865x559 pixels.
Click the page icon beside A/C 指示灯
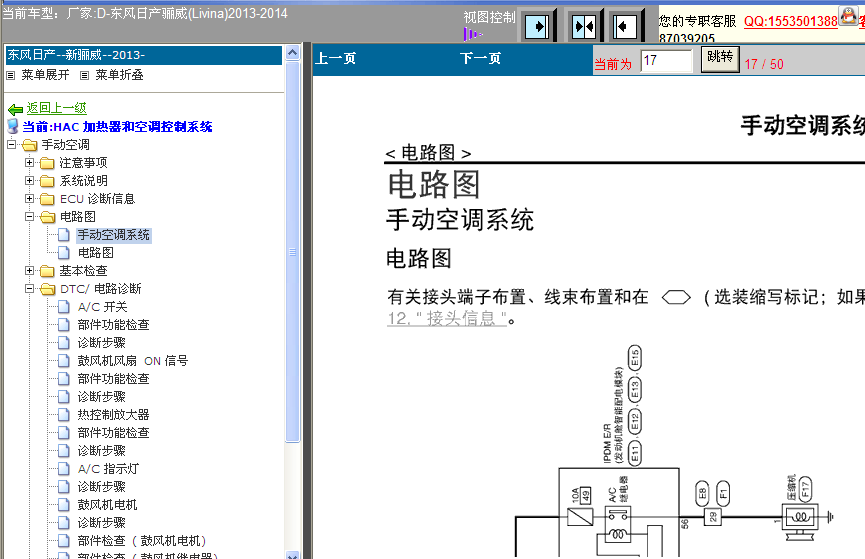(x=64, y=469)
